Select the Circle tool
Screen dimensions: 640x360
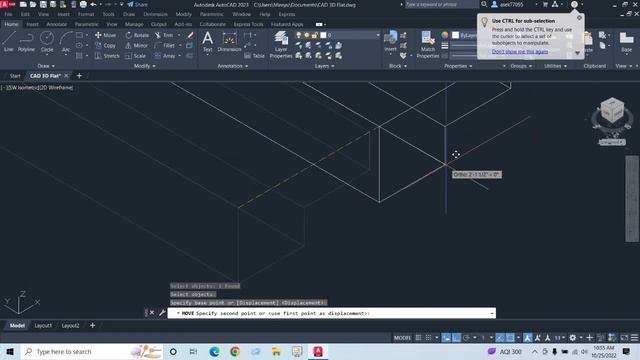pyautogui.click(x=47, y=42)
